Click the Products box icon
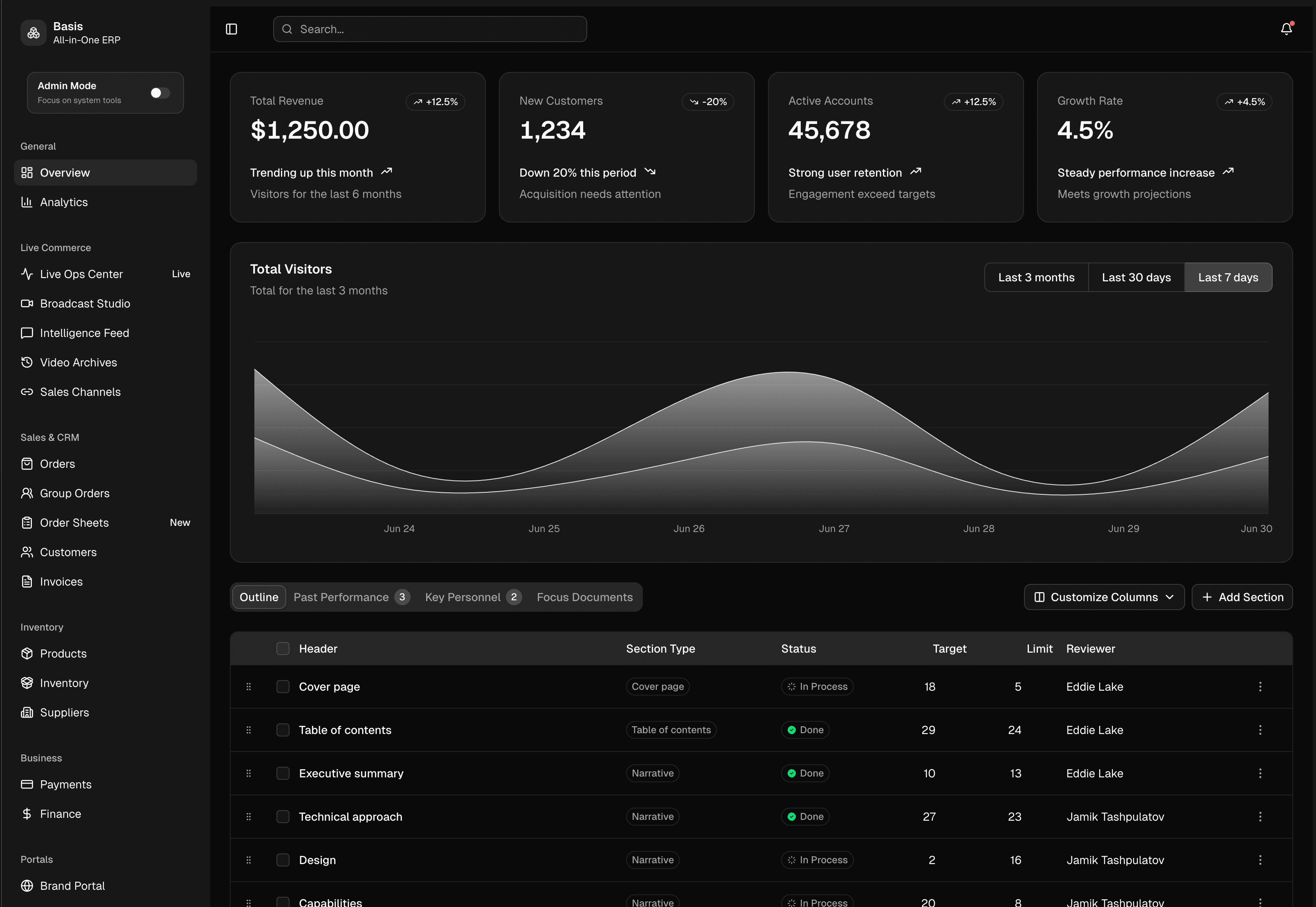The image size is (1316, 907). tap(27, 653)
